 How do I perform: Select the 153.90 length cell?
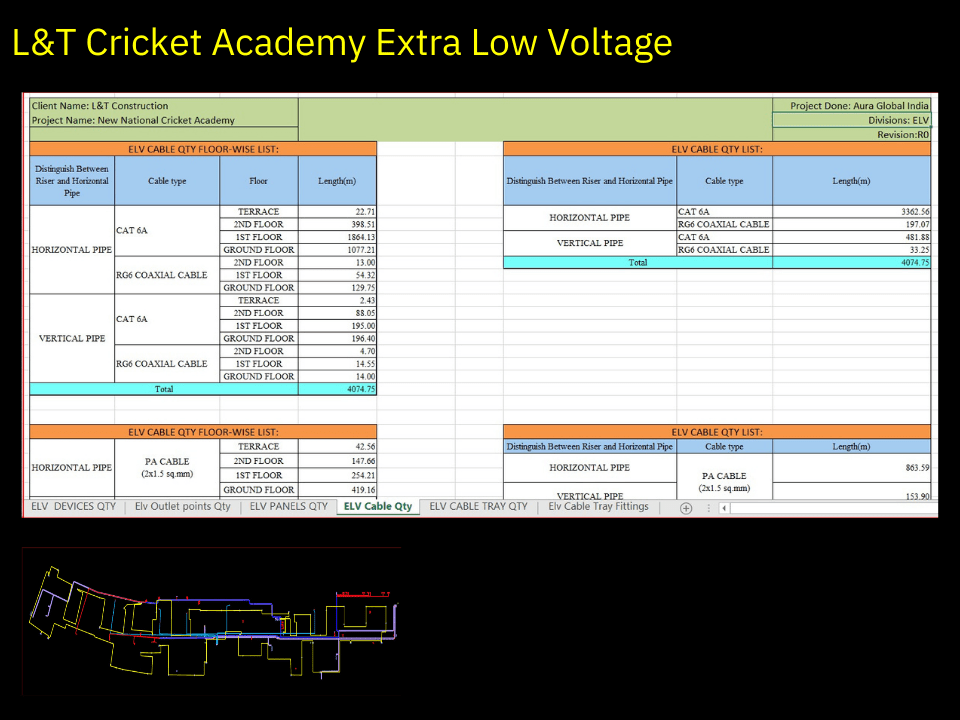pos(852,491)
